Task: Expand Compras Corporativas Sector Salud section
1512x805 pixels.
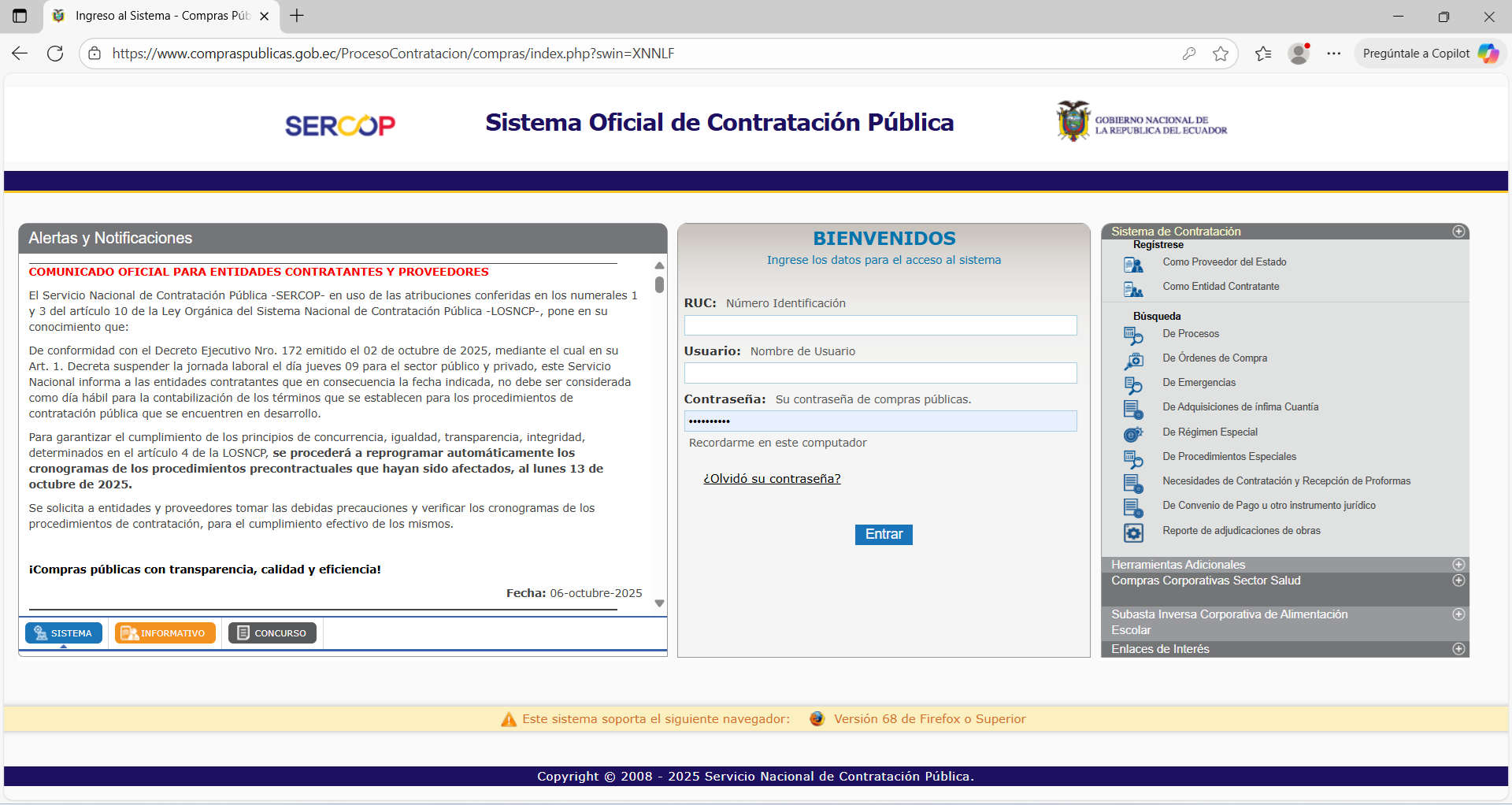Action: point(1458,581)
